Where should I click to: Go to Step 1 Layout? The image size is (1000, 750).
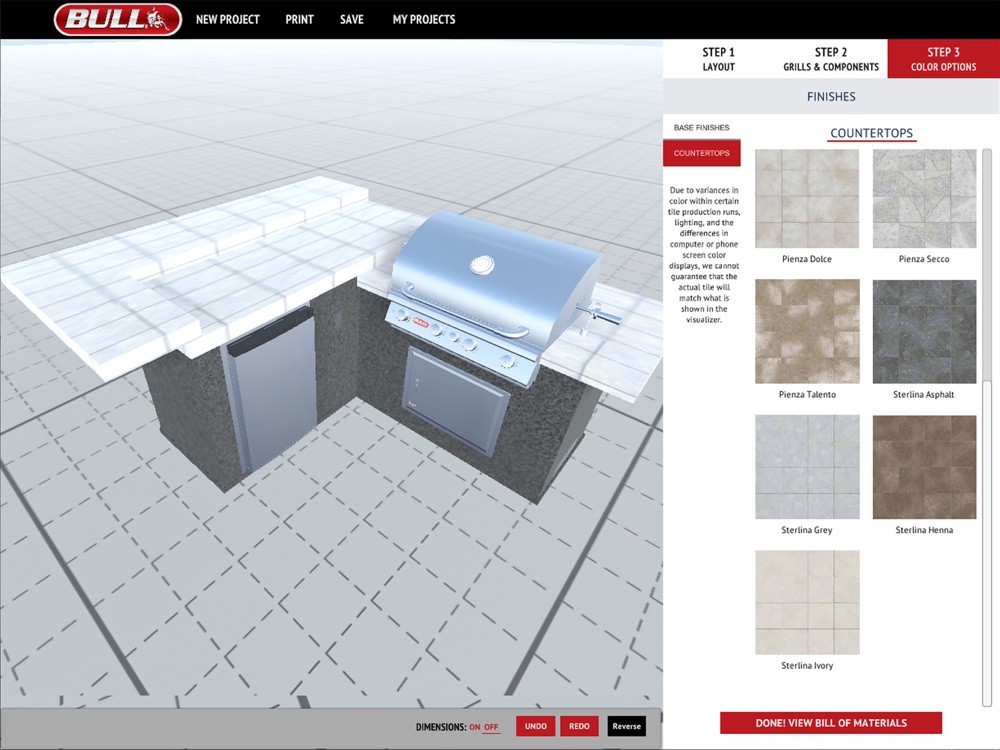click(x=719, y=59)
